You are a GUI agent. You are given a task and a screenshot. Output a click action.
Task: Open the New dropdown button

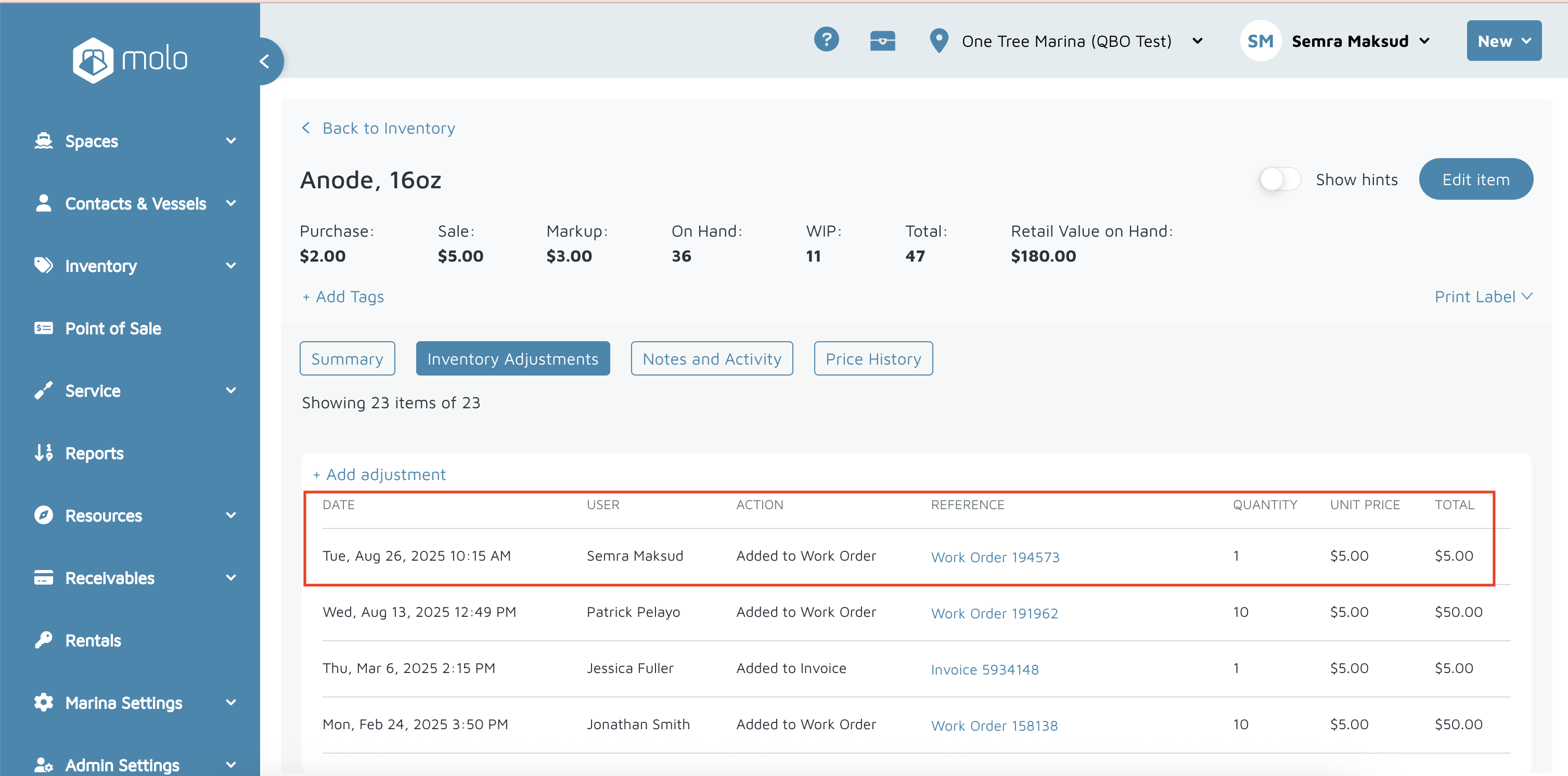tap(1503, 41)
